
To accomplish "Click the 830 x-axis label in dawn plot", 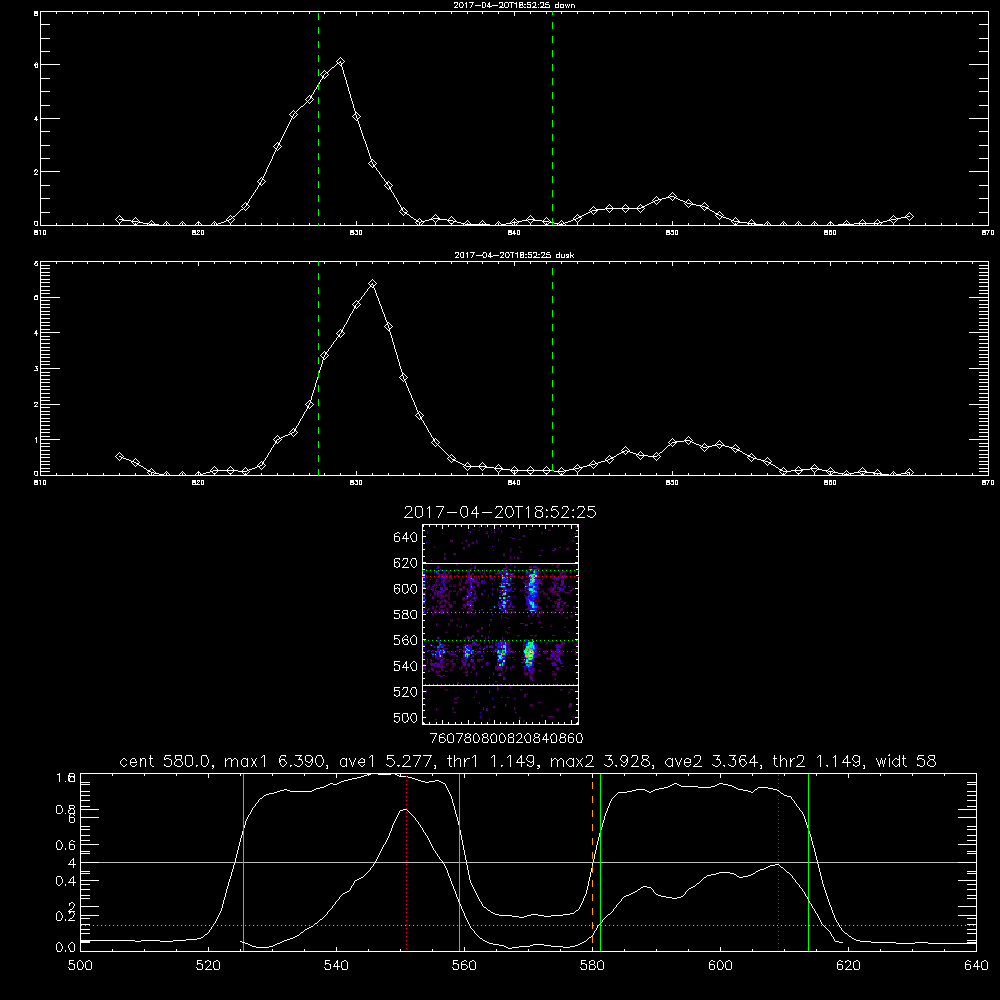I will point(356,233).
